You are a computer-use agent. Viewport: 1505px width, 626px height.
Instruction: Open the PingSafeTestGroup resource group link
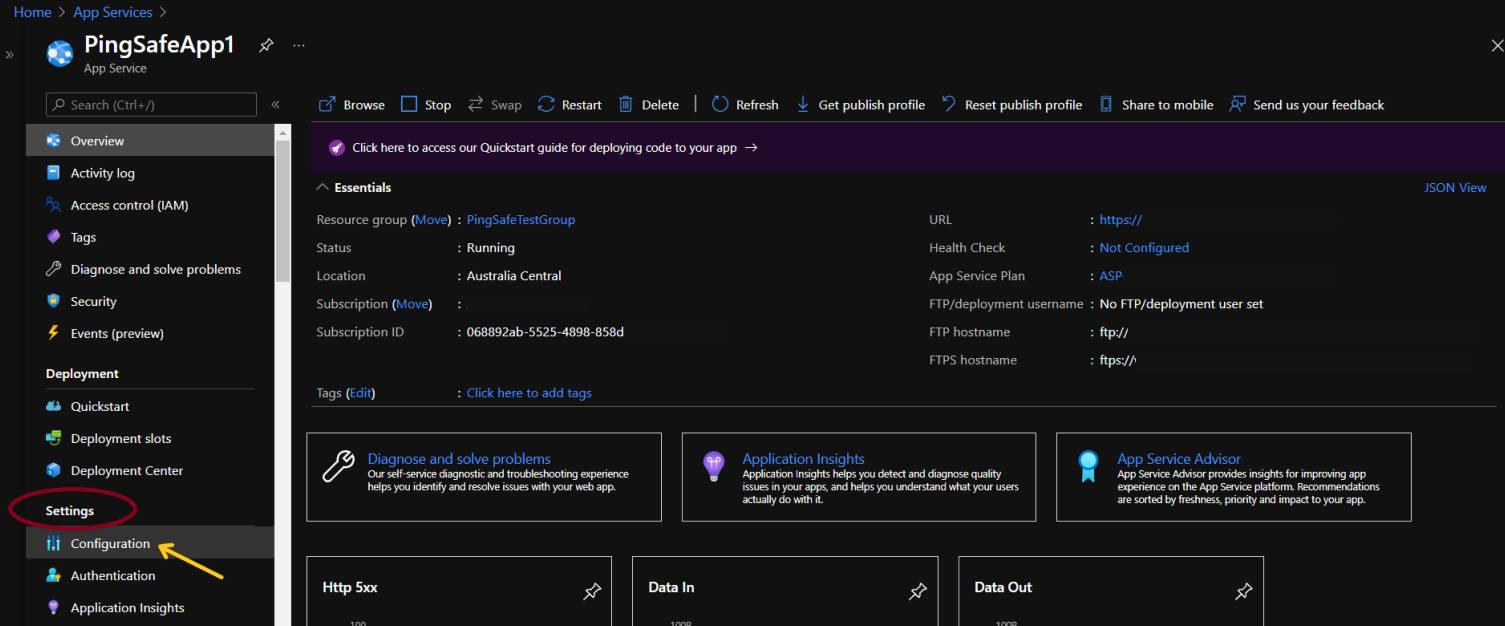tap(520, 220)
